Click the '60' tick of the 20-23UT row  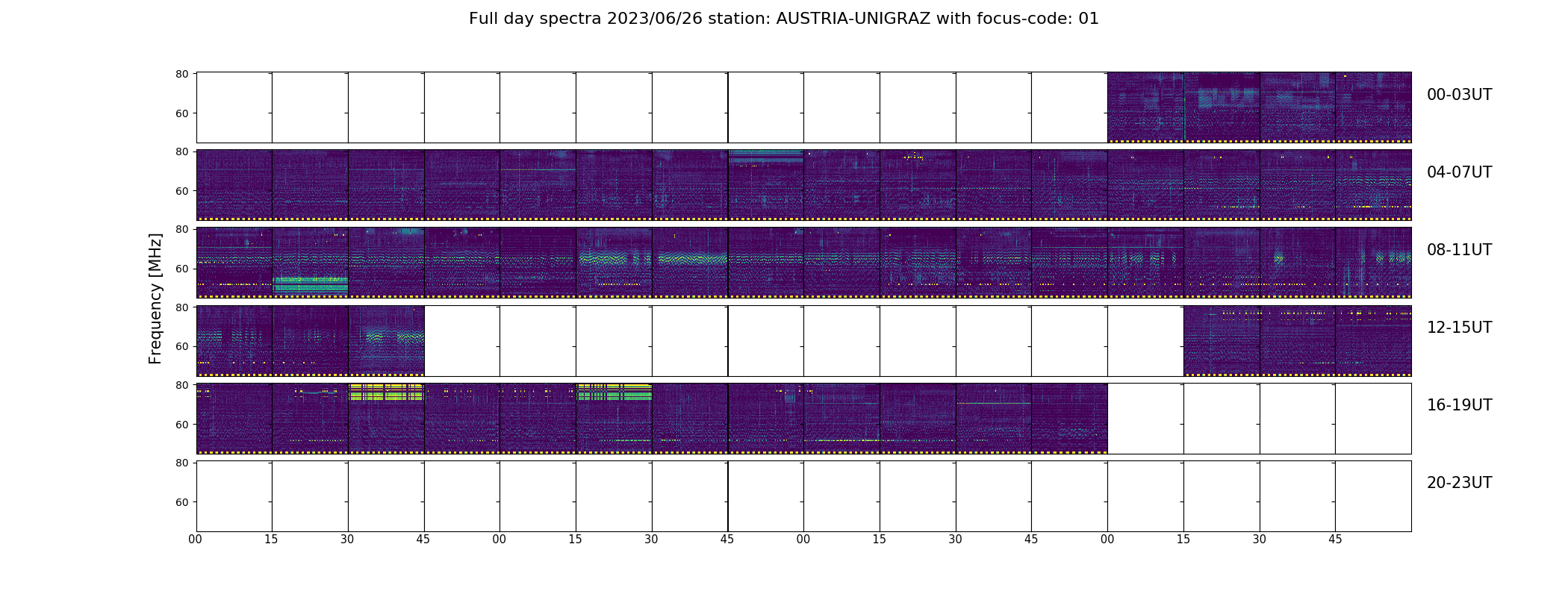coord(181,502)
